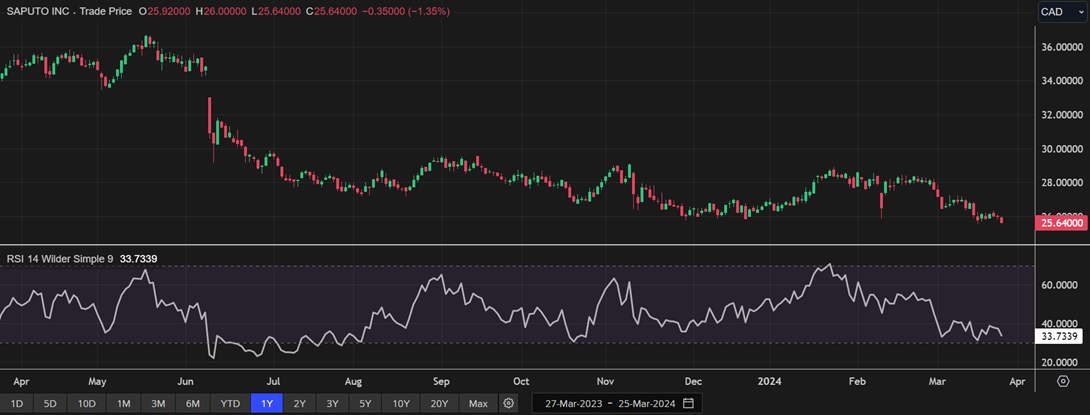This screenshot has height=415, width=1090.
Task: Click the SAPUTO INC Trade Price title
Action: coord(69,12)
